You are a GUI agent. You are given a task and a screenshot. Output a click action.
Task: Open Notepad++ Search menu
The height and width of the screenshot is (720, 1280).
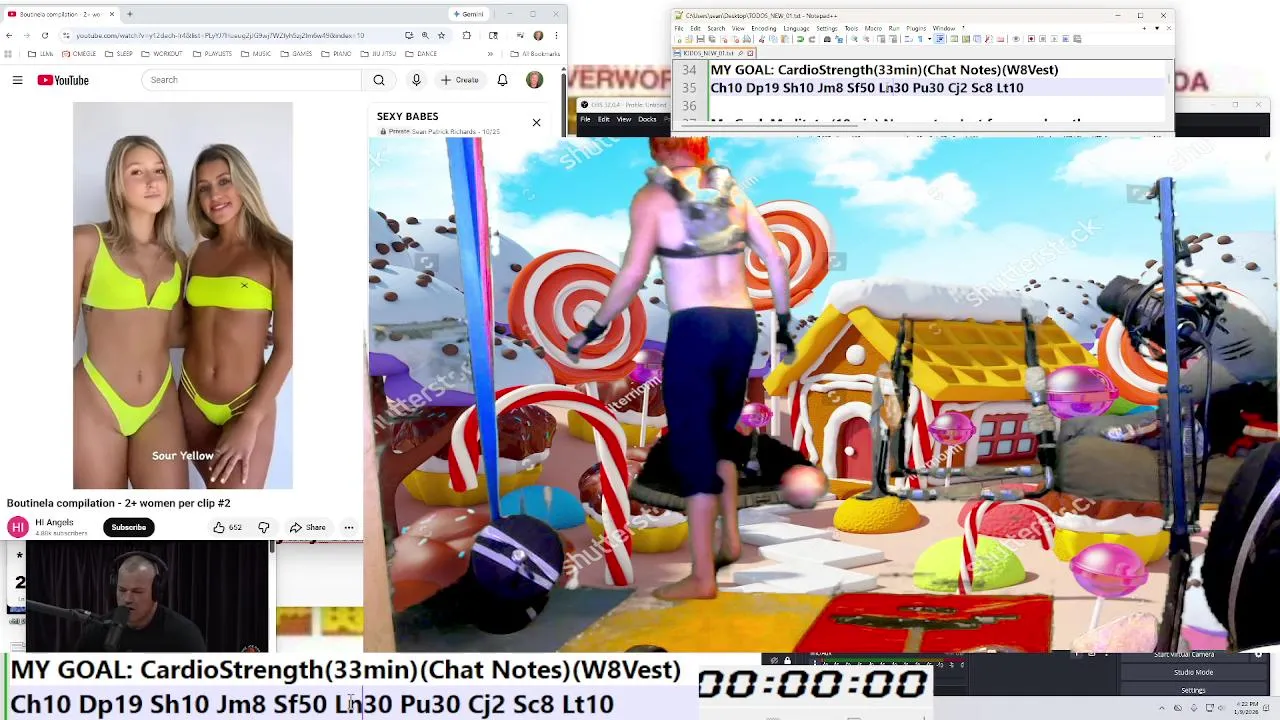(717, 28)
